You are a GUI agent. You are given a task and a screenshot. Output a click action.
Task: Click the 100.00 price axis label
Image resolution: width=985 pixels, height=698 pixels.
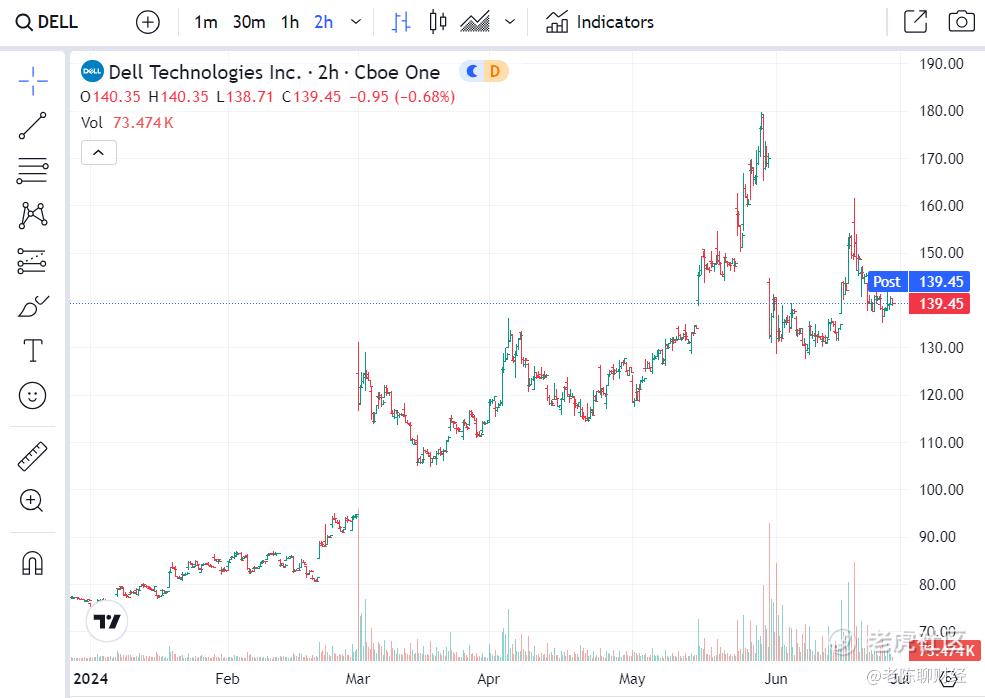click(x=941, y=489)
